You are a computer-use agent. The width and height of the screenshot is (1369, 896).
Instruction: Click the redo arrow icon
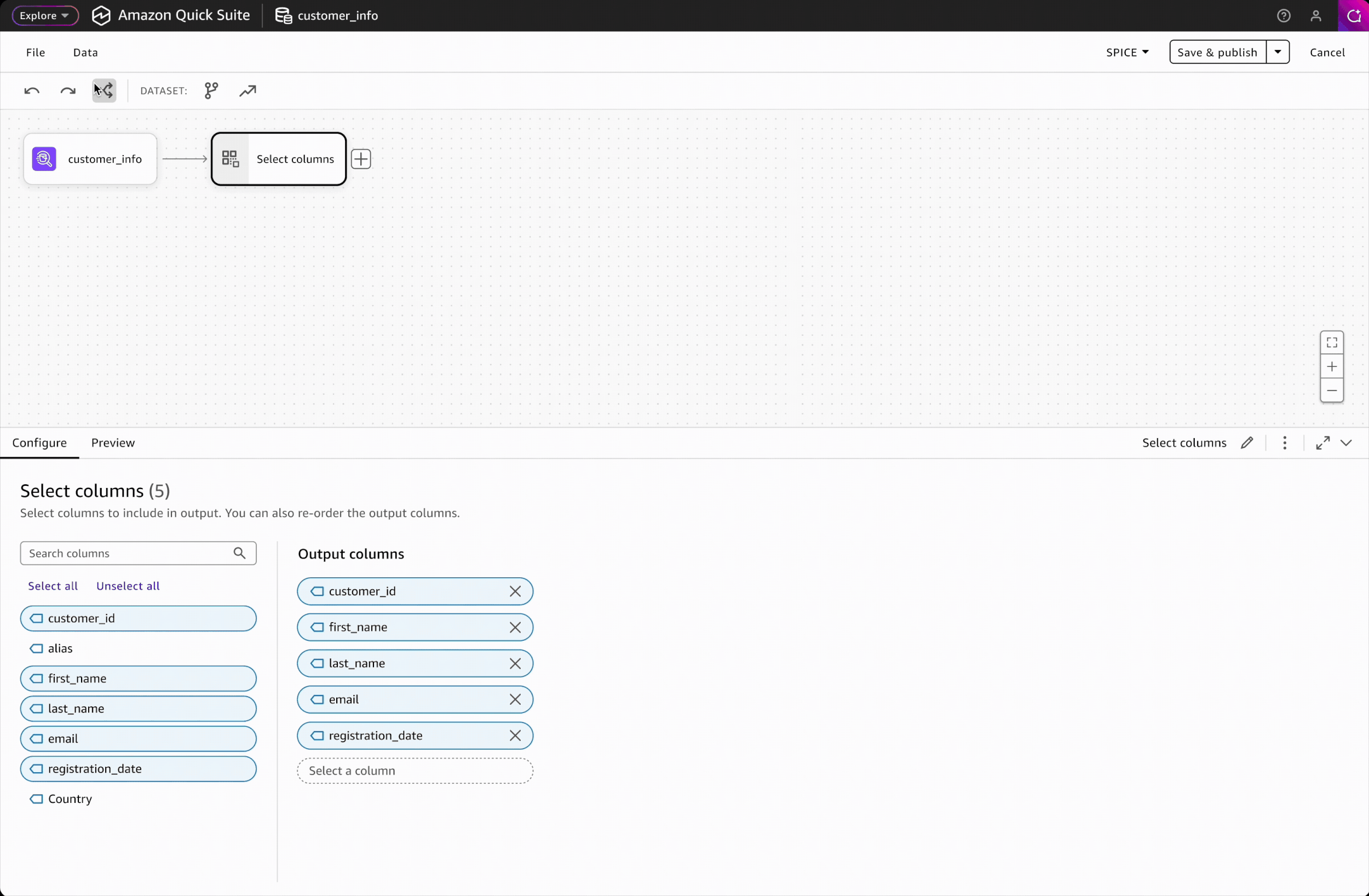pos(68,91)
